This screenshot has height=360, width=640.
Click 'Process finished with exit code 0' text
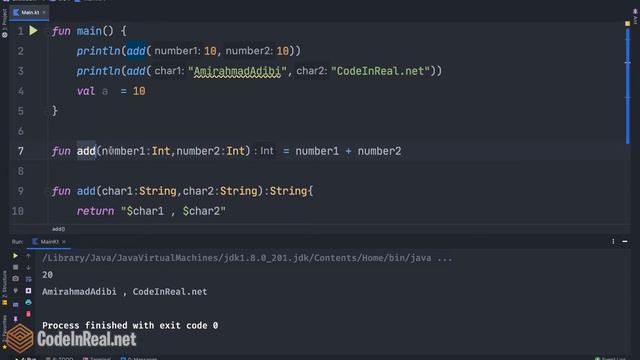(130, 325)
